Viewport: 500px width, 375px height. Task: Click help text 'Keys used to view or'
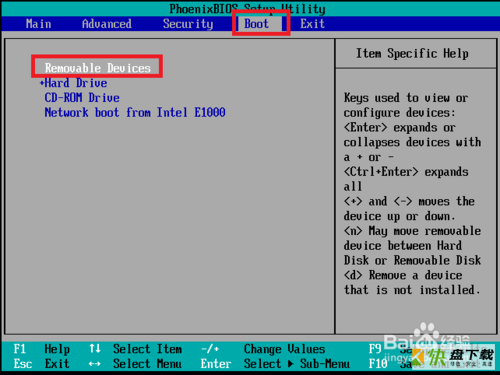406,98
